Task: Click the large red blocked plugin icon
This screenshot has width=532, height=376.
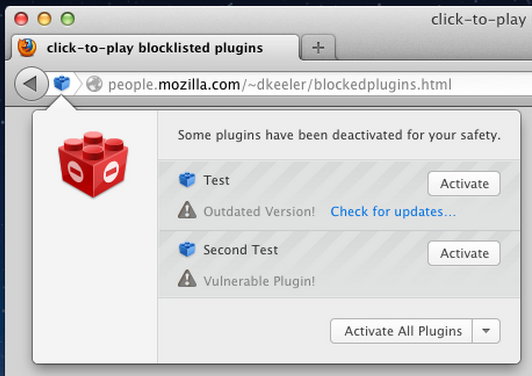Action: (93, 164)
